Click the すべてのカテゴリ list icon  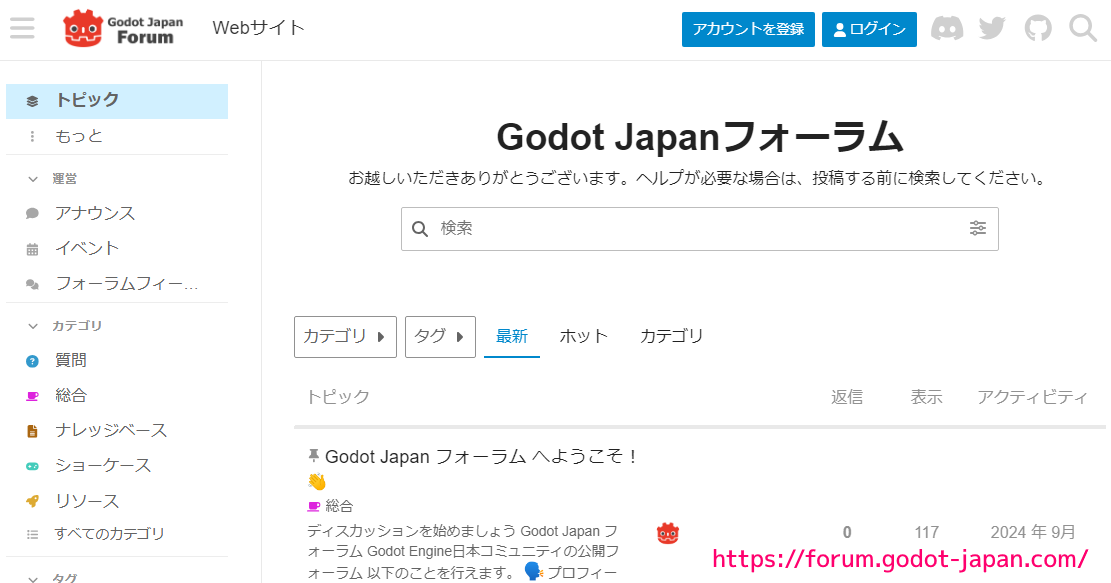click(x=32, y=534)
